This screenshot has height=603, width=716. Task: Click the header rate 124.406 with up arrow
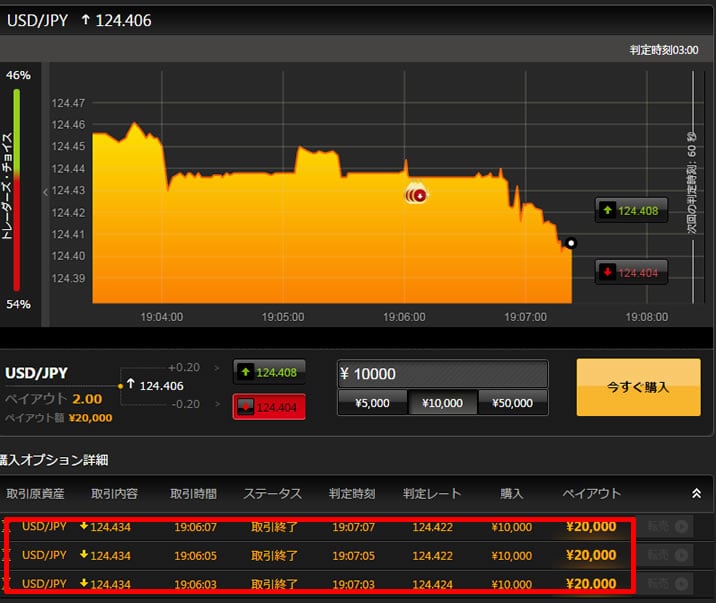(x=116, y=20)
